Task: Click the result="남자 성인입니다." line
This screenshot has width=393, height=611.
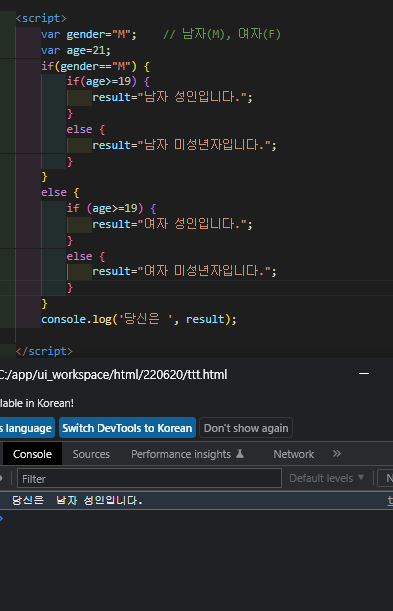Action: pos(172,97)
